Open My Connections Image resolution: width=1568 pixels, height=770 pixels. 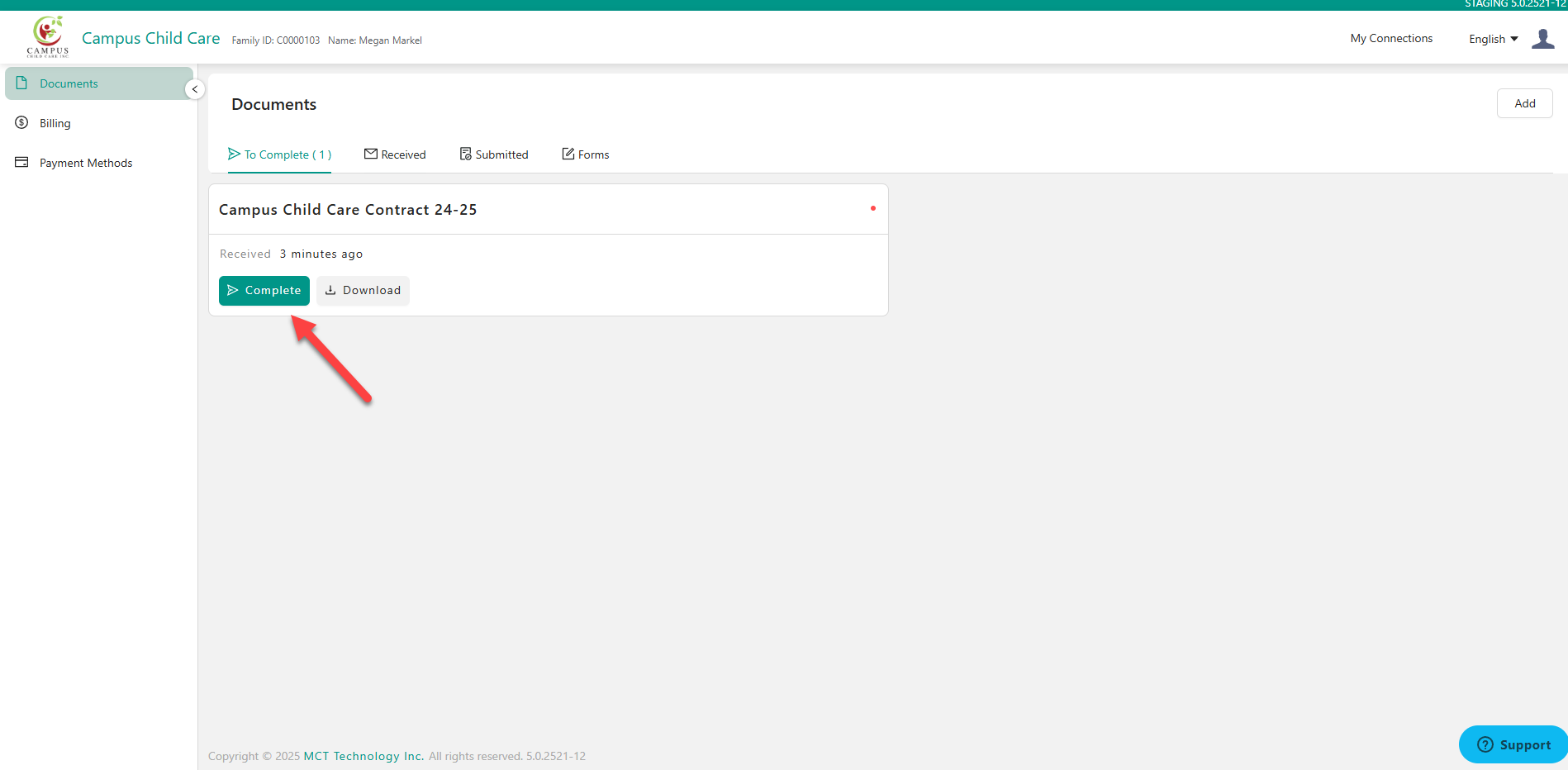[x=1391, y=38]
